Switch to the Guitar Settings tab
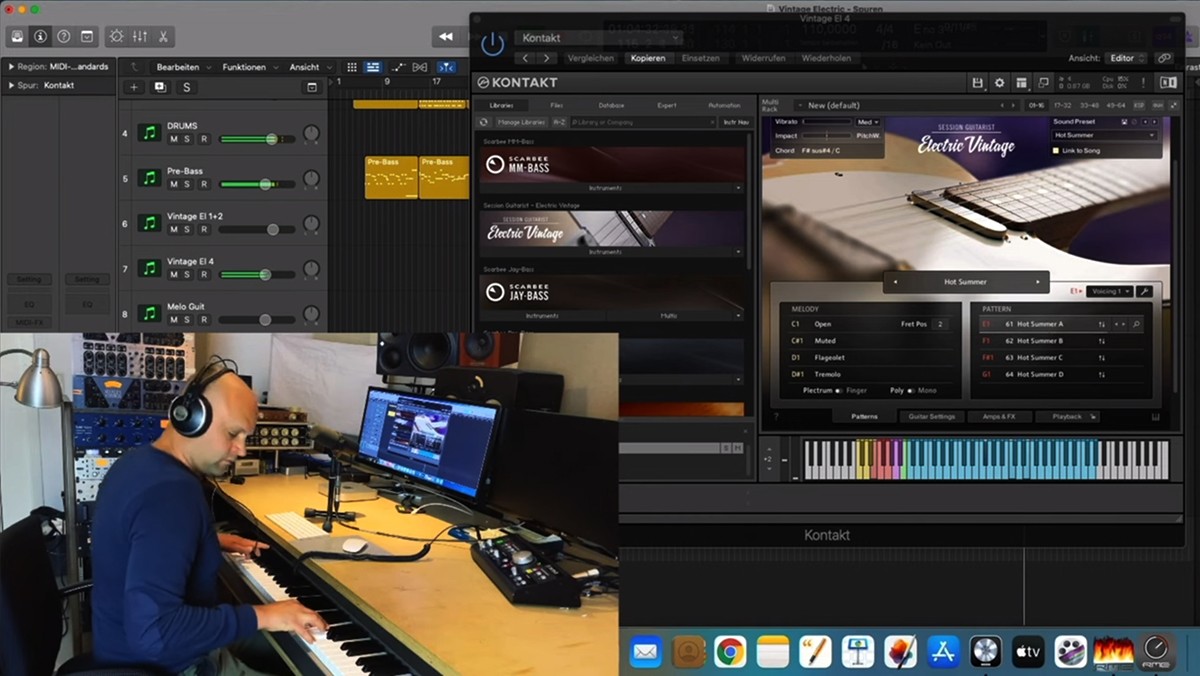 [x=931, y=417]
